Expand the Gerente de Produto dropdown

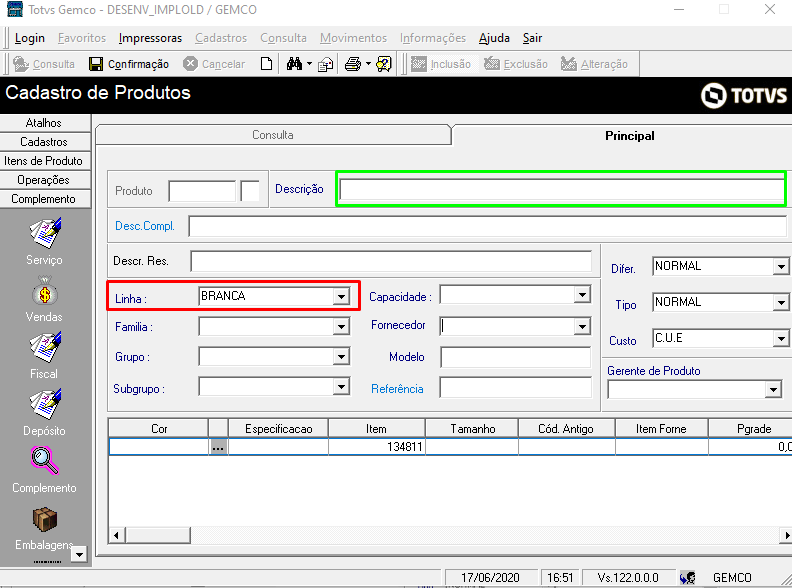pyautogui.click(x=773, y=389)
